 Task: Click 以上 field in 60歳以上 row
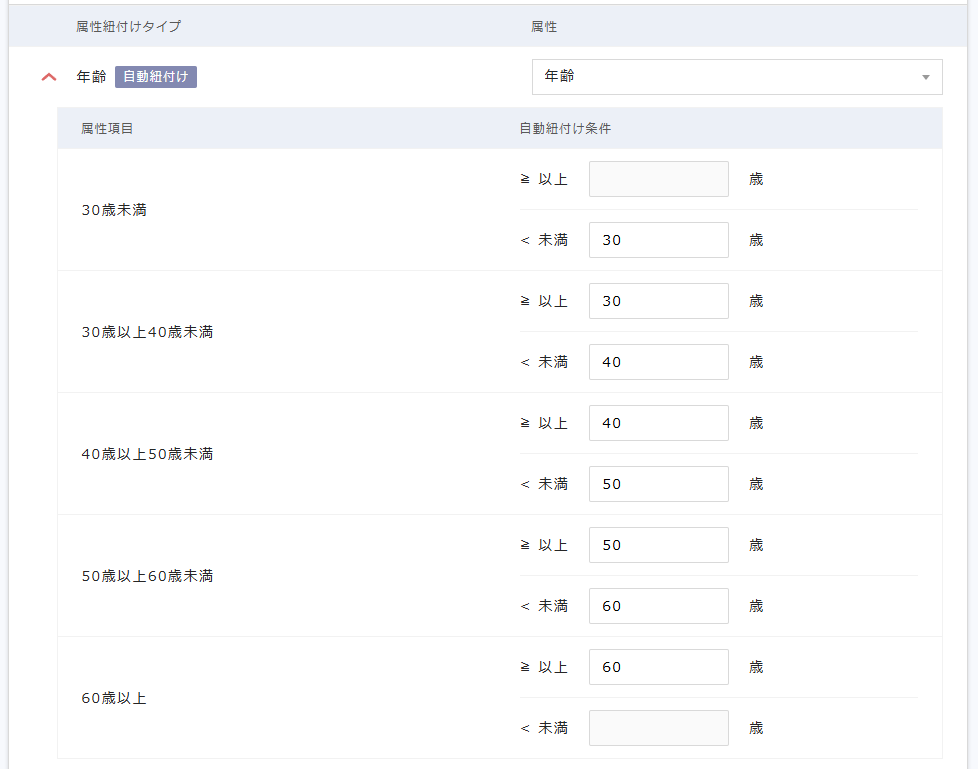(658, 667)
